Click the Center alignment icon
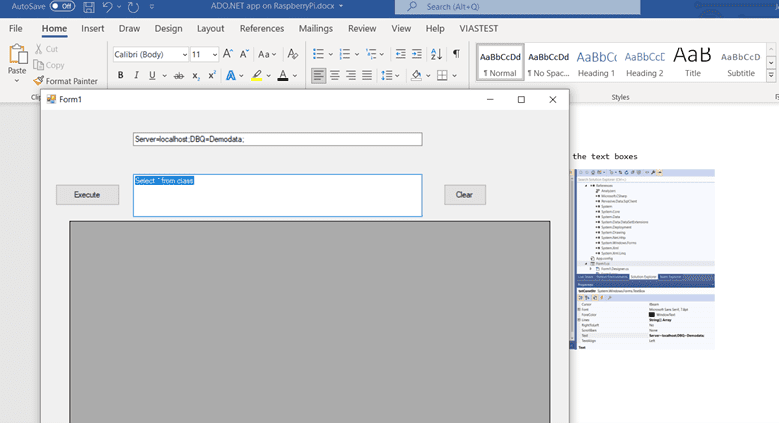 (335, 76)
